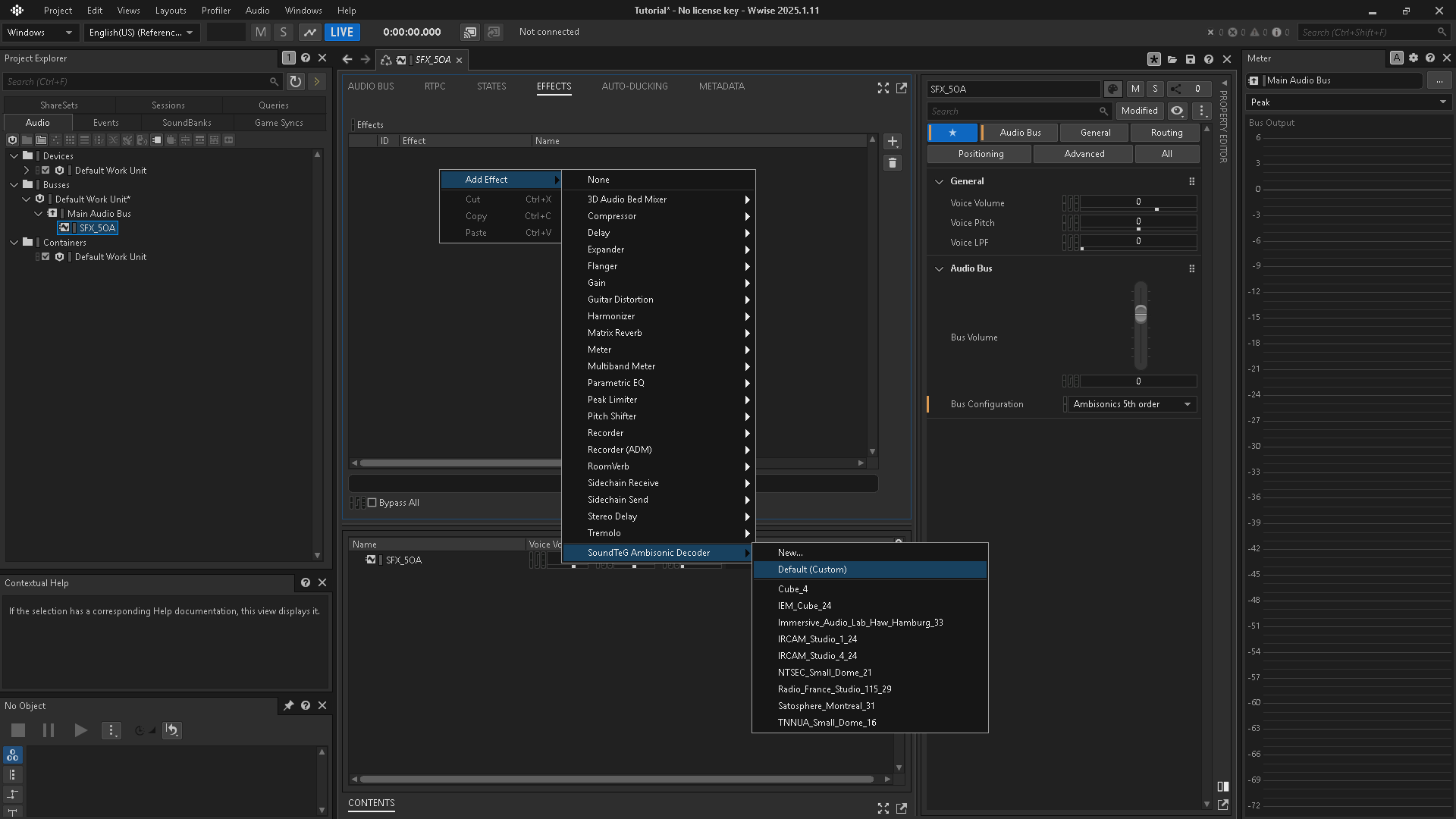Save icon in property editor header
Viewport: 1456px width, 819px height.
pos(1191,59)
